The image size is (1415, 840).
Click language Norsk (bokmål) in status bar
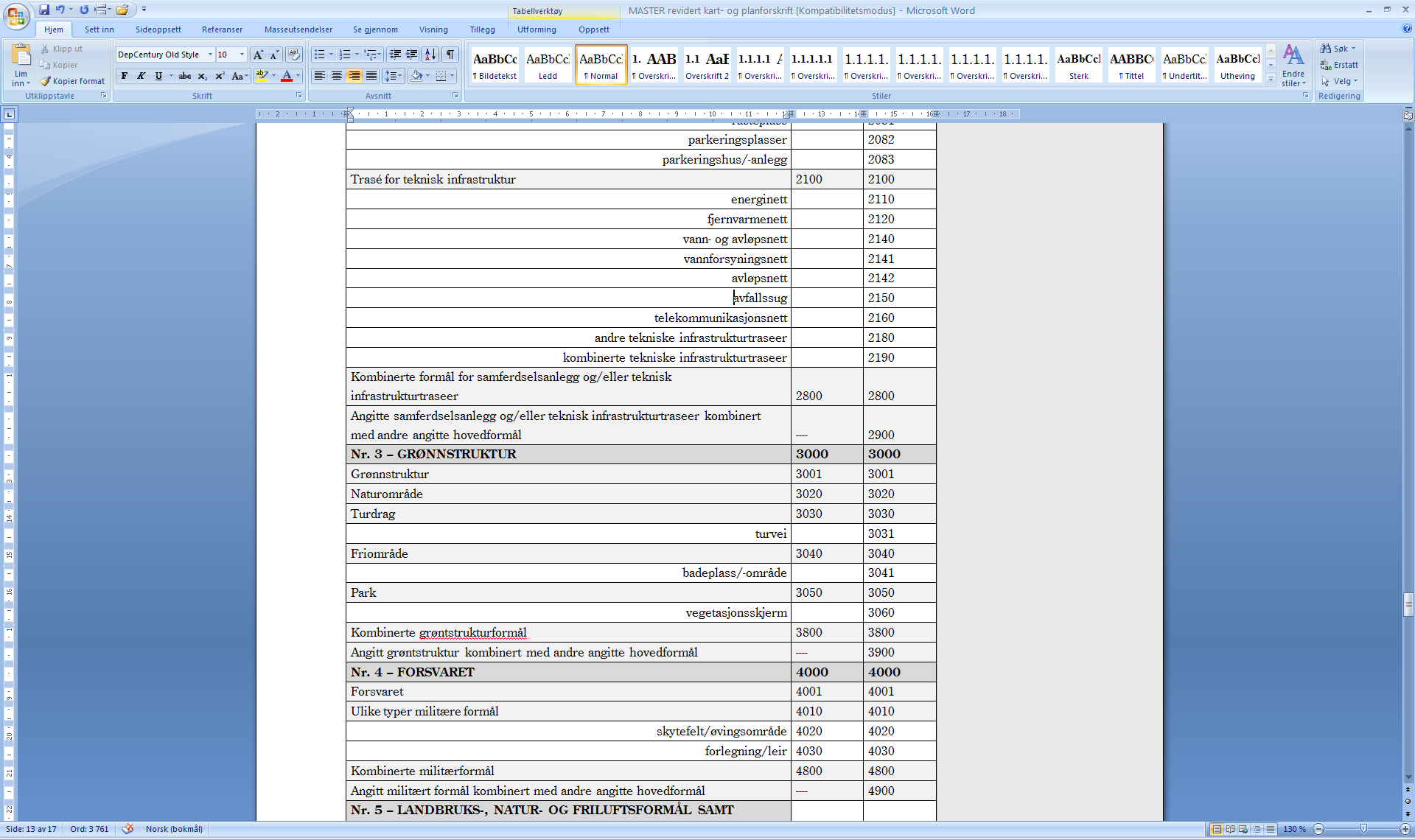[x=174, y=829]
